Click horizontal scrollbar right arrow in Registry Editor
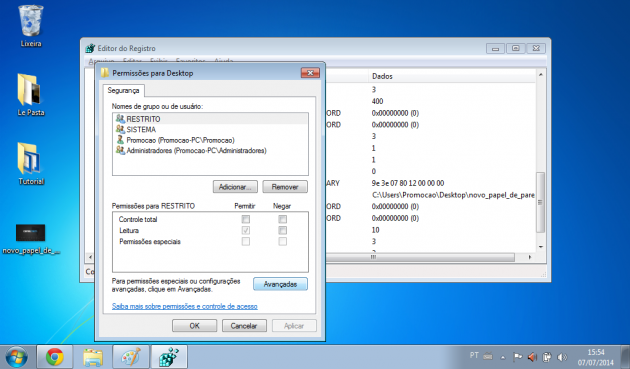This screenshot has height=369, width=630. [x=530, y=257]
